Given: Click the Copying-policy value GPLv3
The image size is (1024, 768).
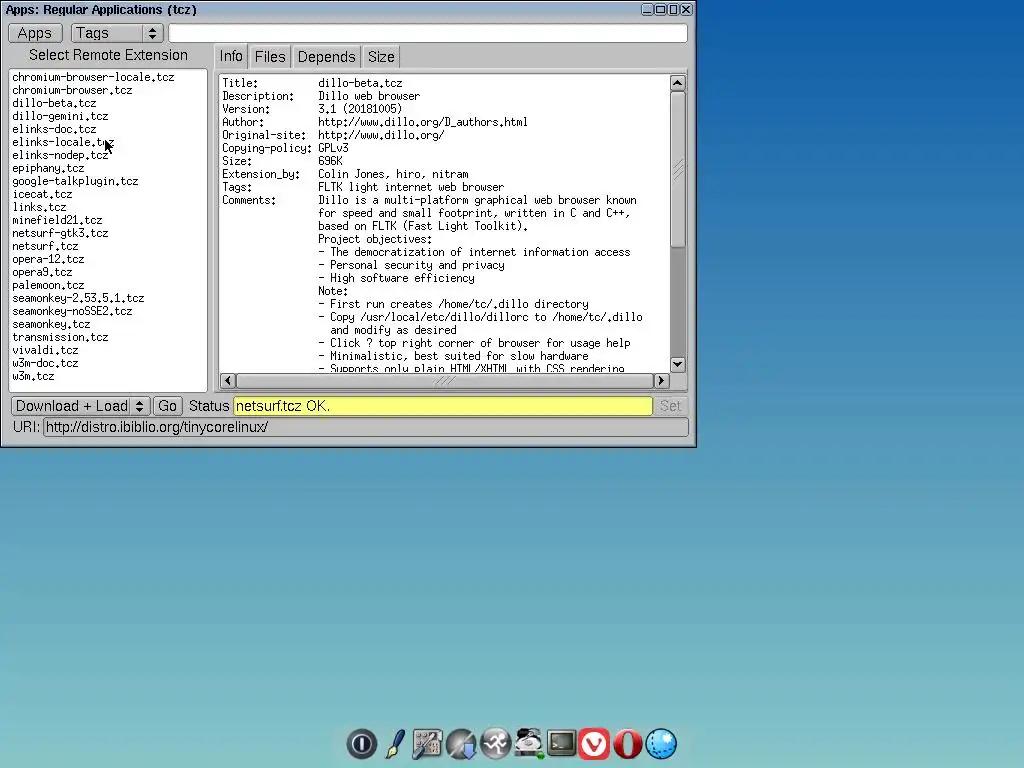Looking at the screenshot, I should (333, 148).
